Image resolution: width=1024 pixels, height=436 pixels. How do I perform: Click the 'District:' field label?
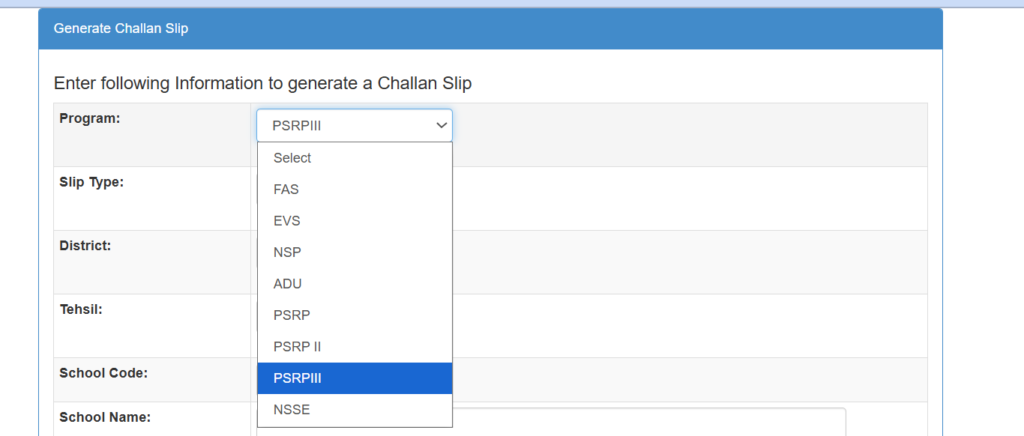point(85,245)
